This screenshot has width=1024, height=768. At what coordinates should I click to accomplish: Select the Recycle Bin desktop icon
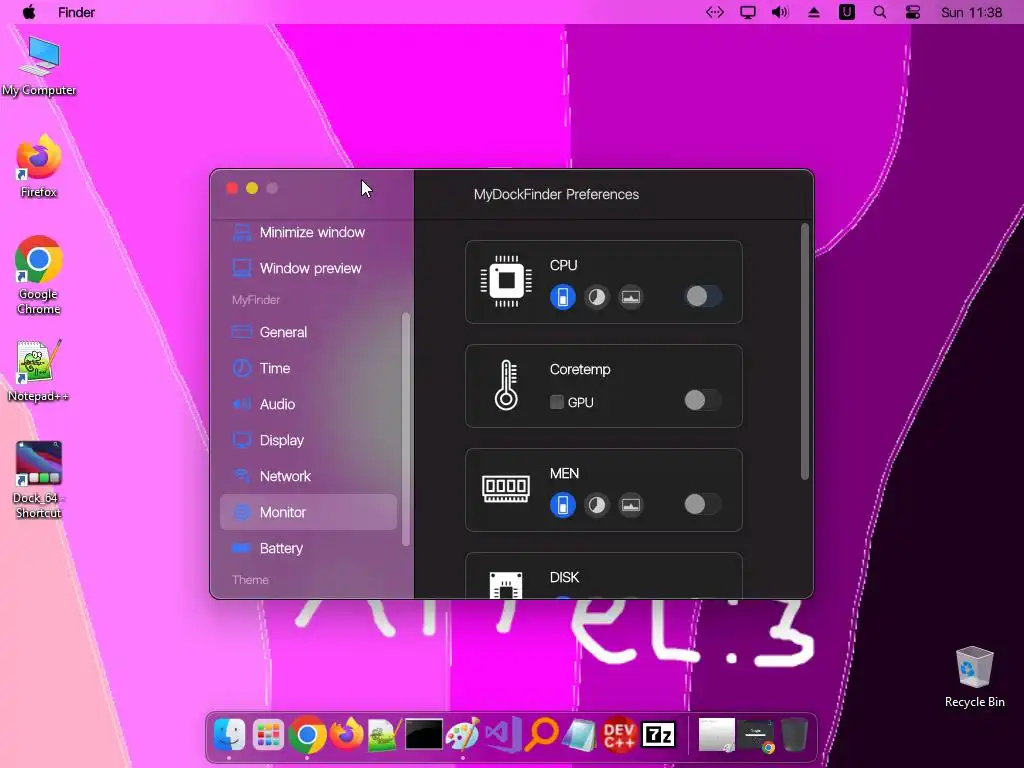click(x=974, y=677)
